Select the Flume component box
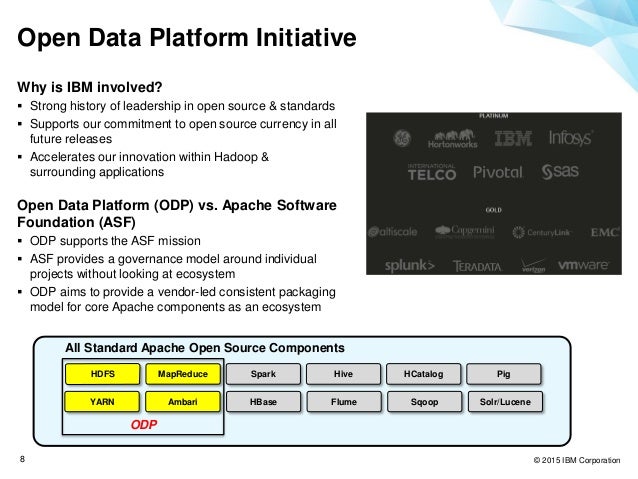Image resolution: width=638 pixels, height=479 pixels. click(x=344, y=402)
